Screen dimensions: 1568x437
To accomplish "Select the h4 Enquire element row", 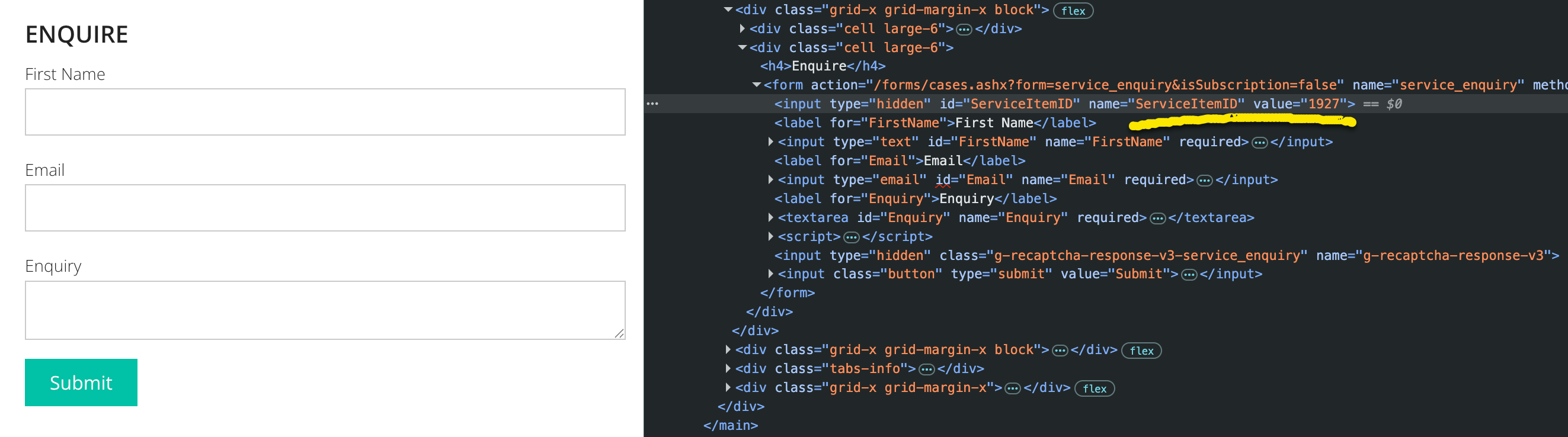I will click(823, 66).
